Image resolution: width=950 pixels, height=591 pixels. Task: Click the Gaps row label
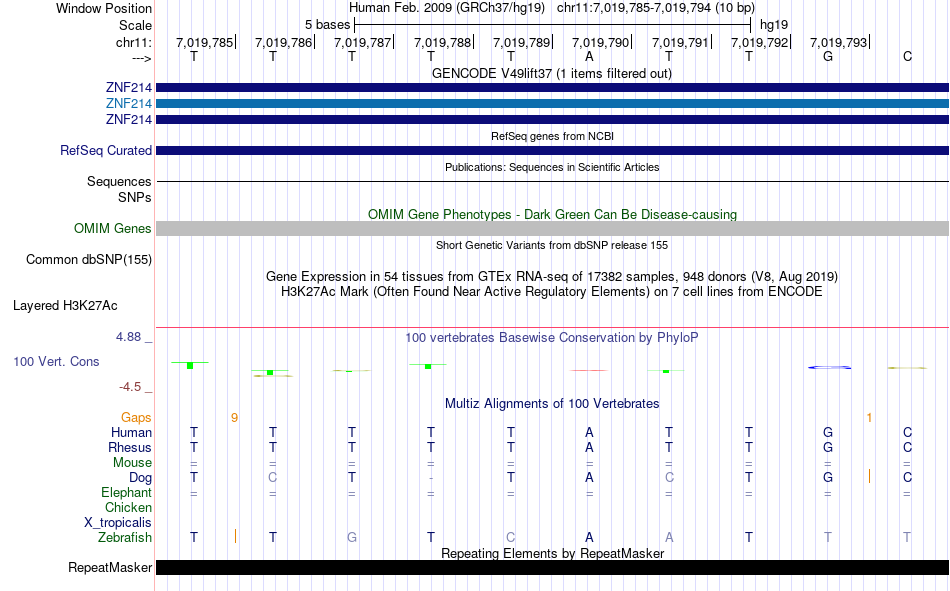(136, 418)
